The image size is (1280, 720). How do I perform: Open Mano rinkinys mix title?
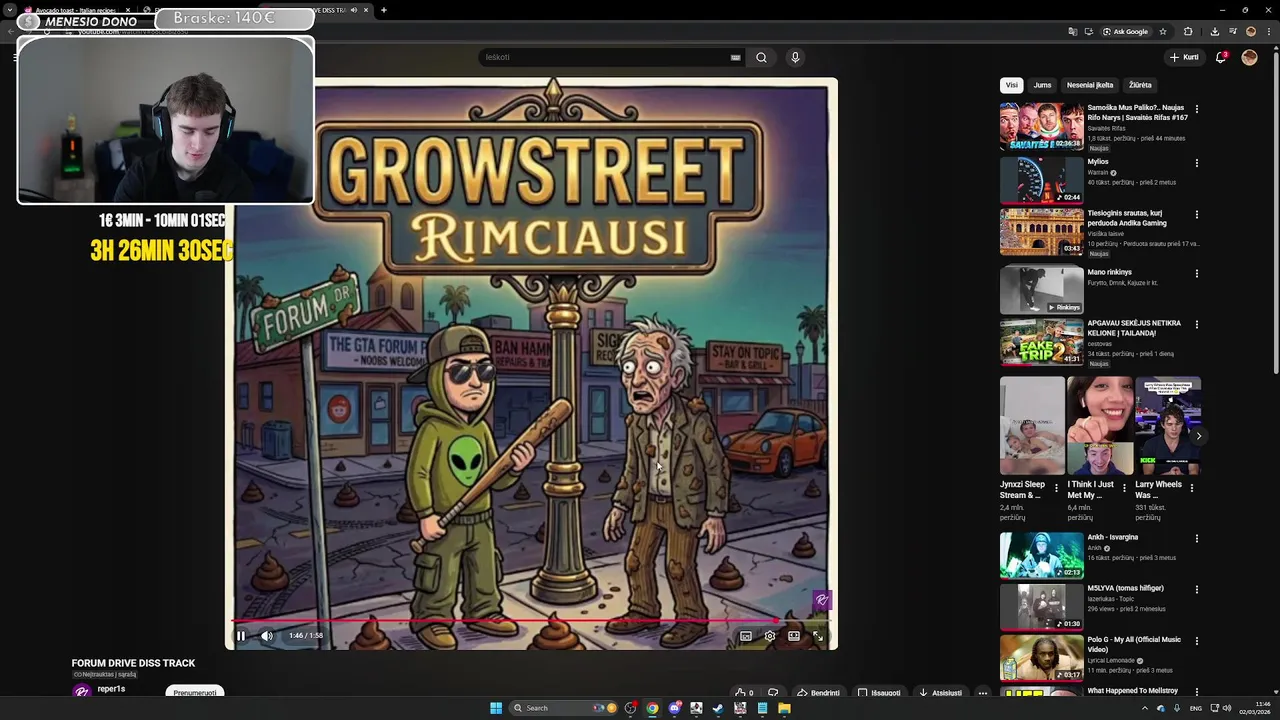tap(1110, 272)
